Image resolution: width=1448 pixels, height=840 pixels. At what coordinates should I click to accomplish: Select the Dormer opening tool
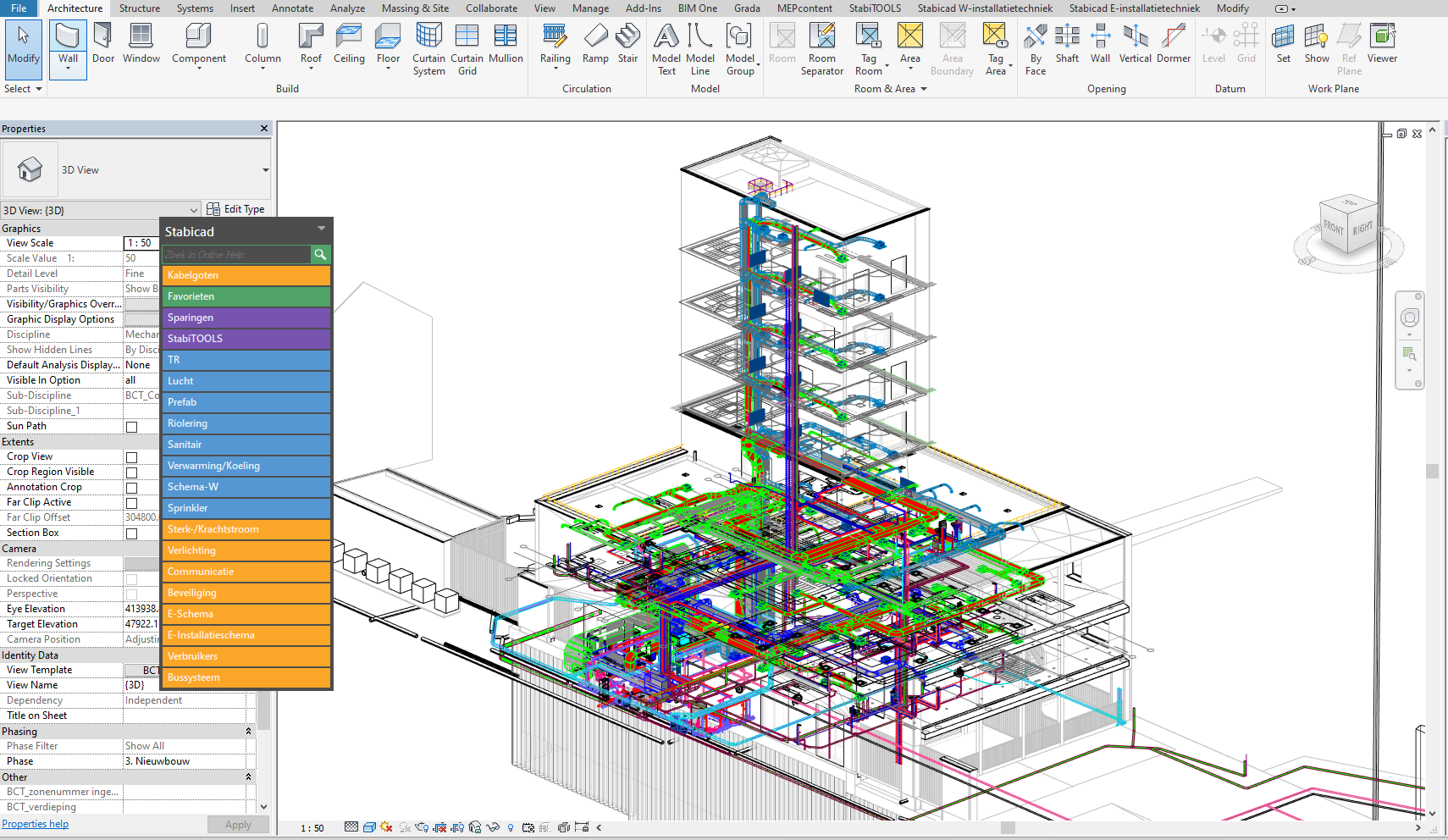(x=1174, y=44)
